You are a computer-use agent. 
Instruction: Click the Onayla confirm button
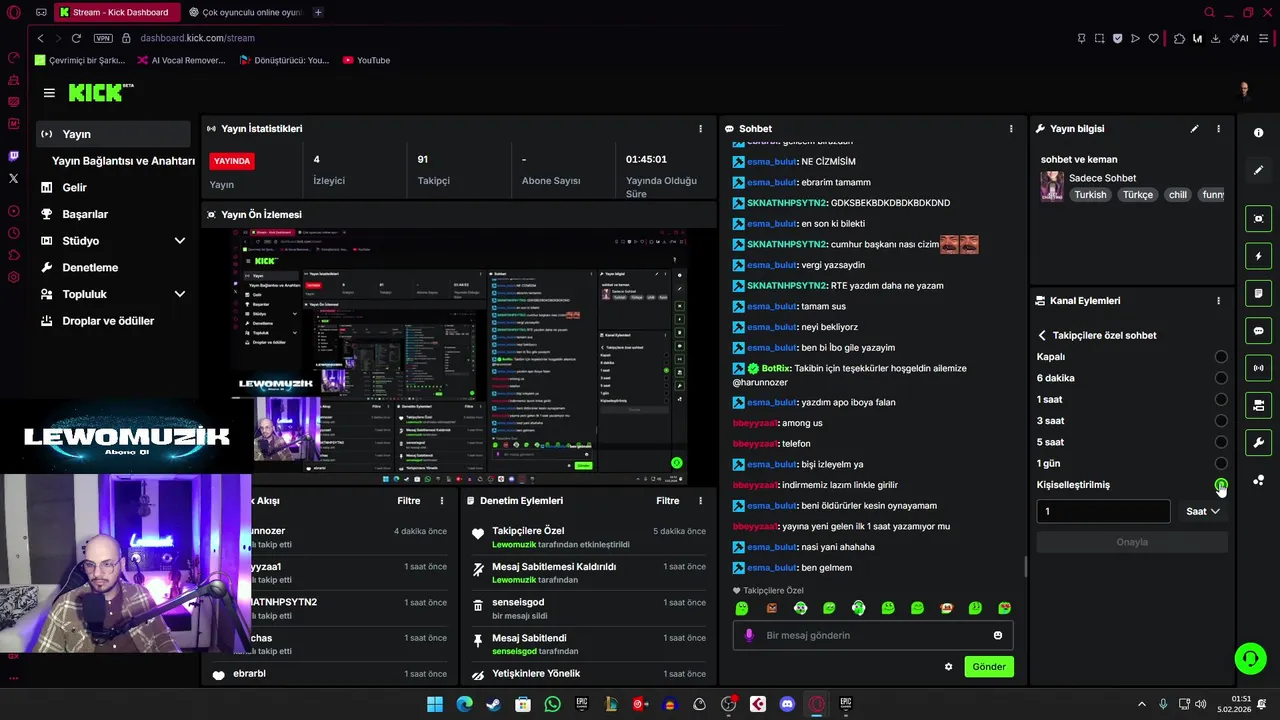(x=1132, y=542)
